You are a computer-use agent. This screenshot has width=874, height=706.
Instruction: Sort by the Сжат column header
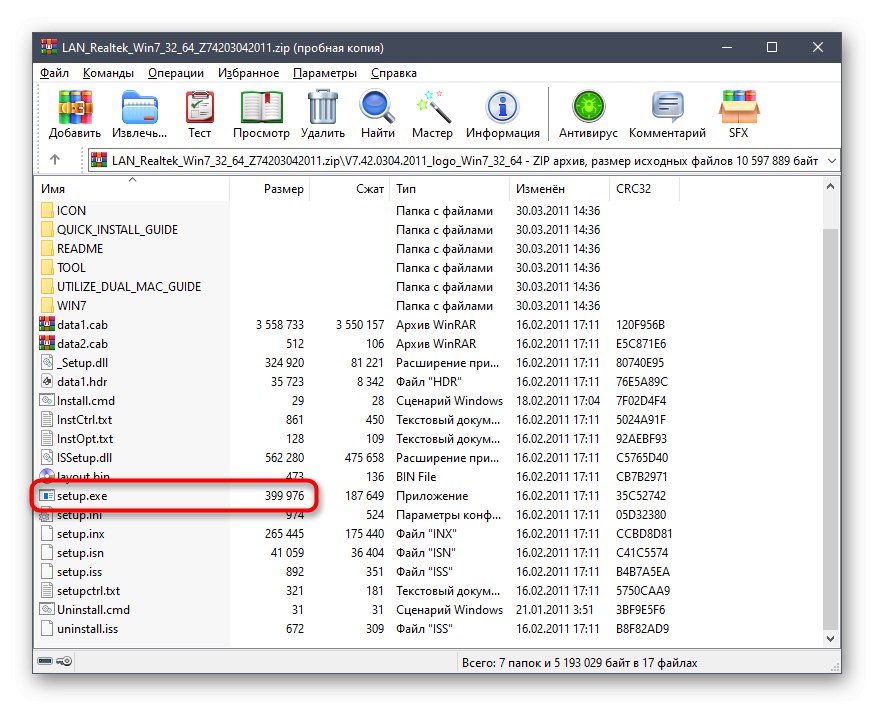click(350, 188)
